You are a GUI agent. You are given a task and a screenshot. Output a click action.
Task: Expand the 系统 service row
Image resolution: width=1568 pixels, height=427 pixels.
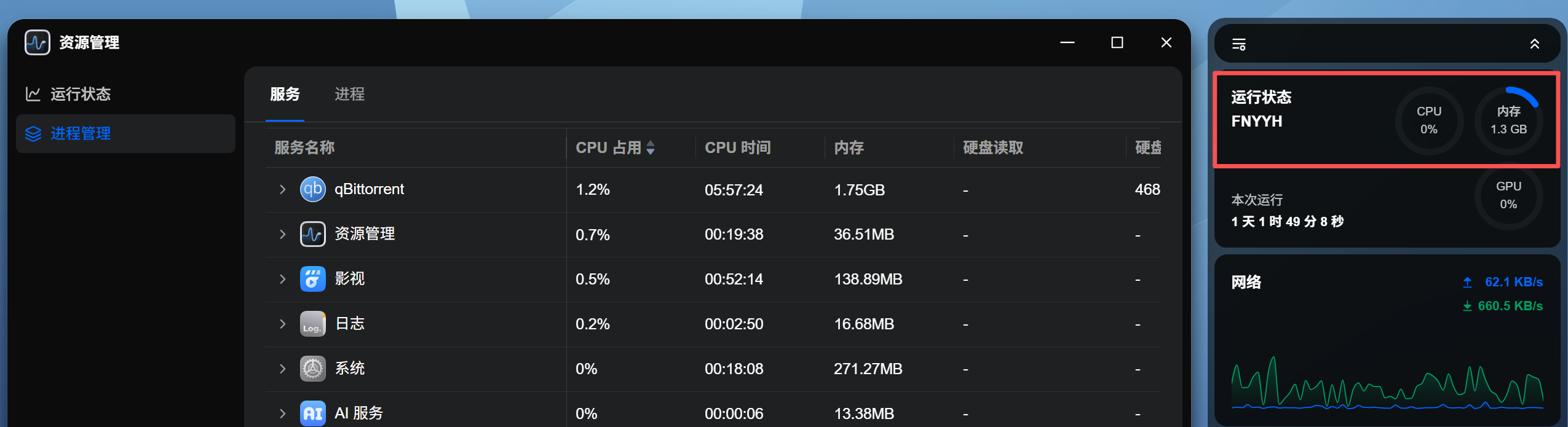(x=282, y=369)
